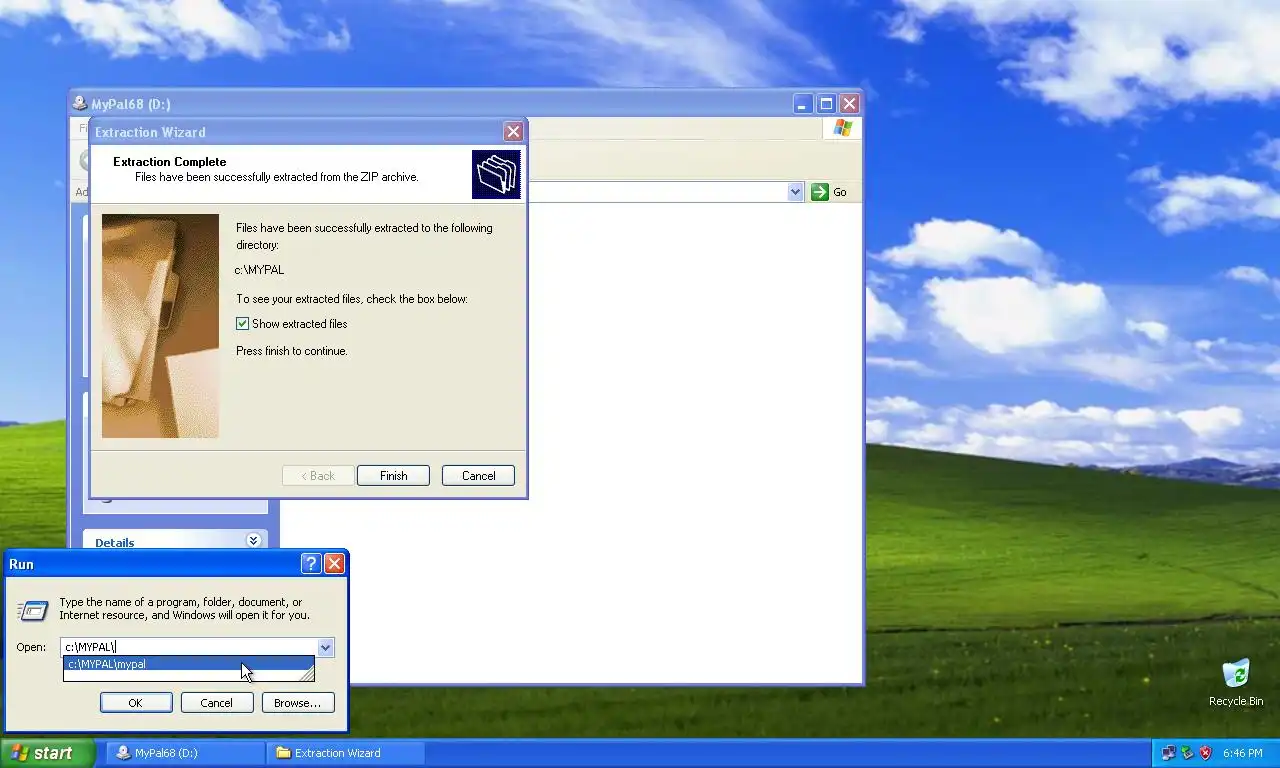
Task: Click the 6:46 PM taskbar clock
Action: point(1242,753)
